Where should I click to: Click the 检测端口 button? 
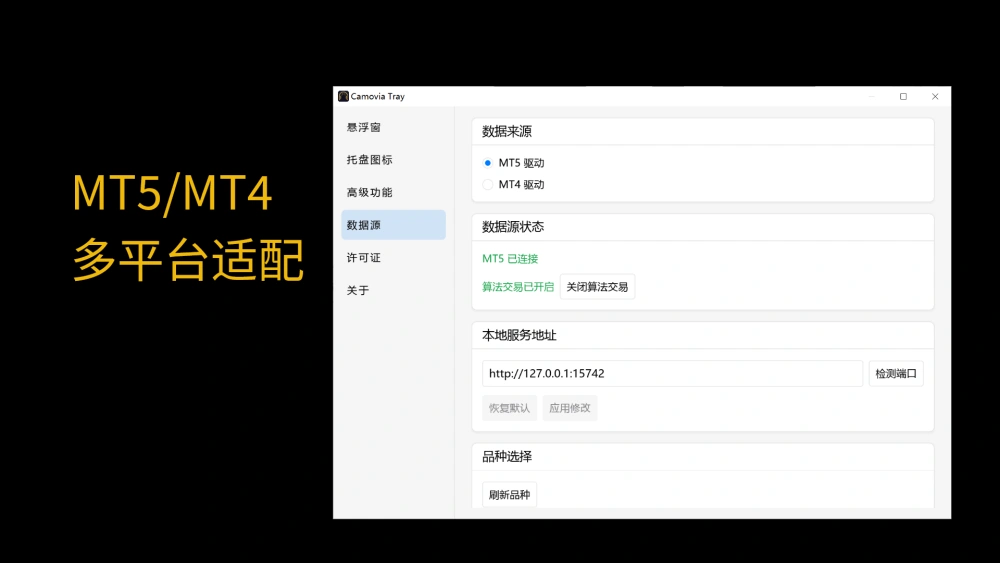pyautogui.click(x=896, y=374)
